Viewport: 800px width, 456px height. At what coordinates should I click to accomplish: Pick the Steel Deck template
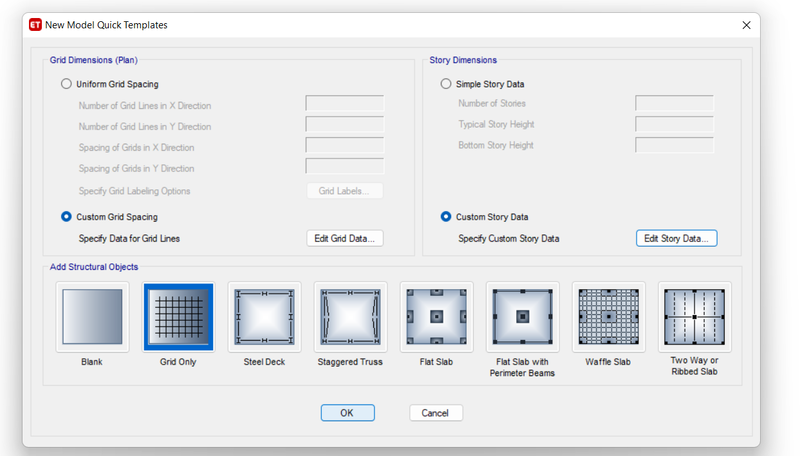point(264,317)
